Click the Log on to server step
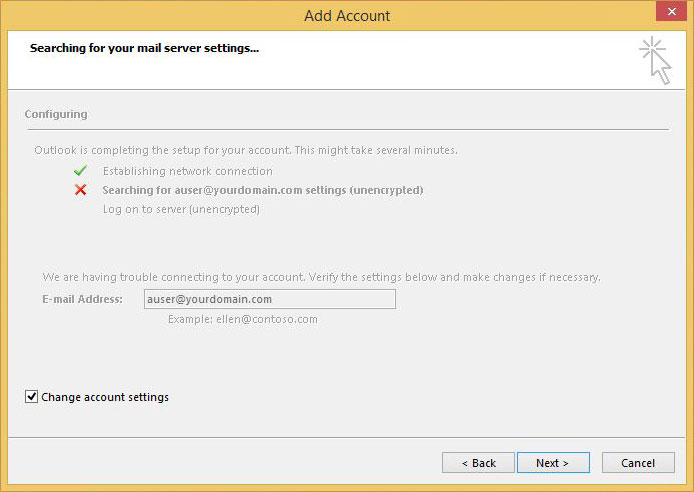Viewport: 694px width, 492px height. pos(181,209)
